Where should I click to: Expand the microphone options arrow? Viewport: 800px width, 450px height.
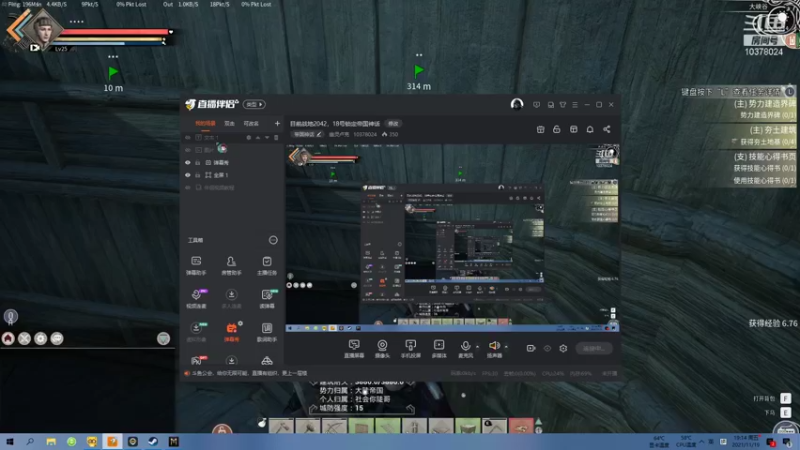click(478, 346)
